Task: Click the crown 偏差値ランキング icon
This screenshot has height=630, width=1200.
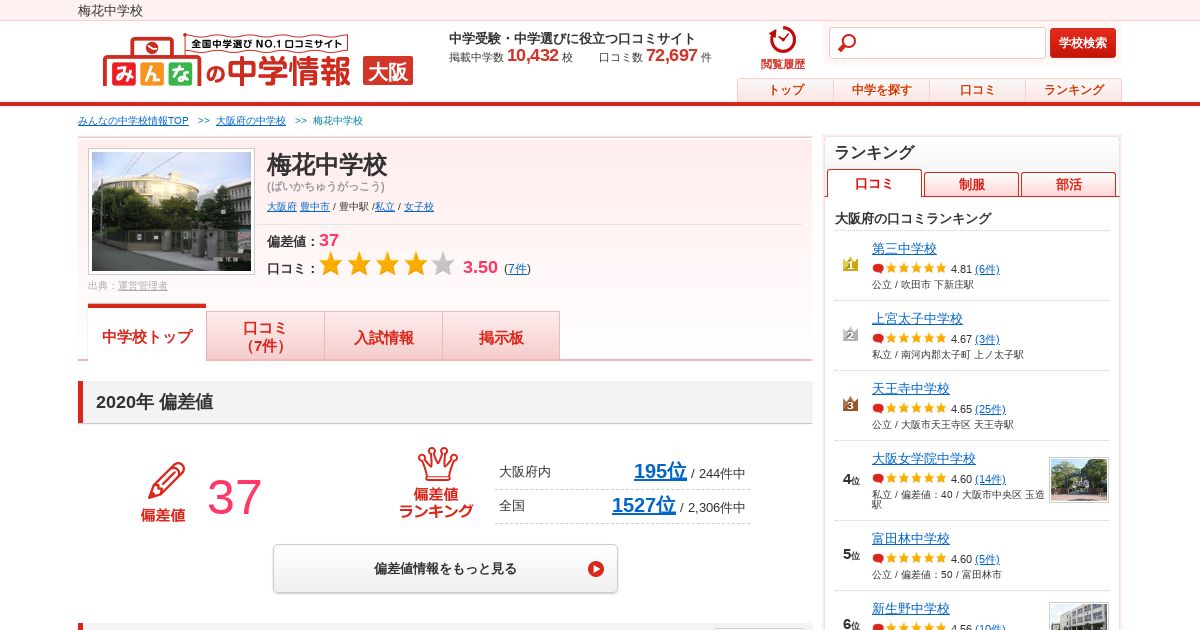Action: tap(437, 464)
